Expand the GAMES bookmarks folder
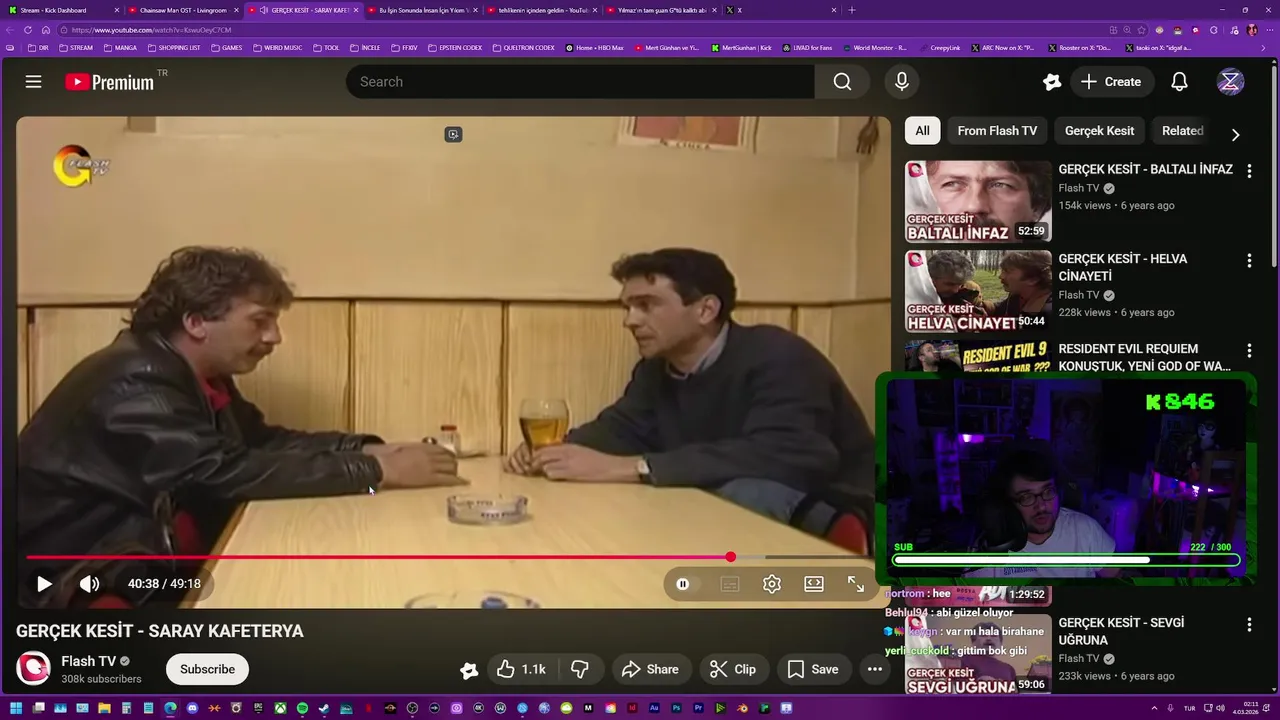This screenshot has width=1280, height=720. (227, 48)
